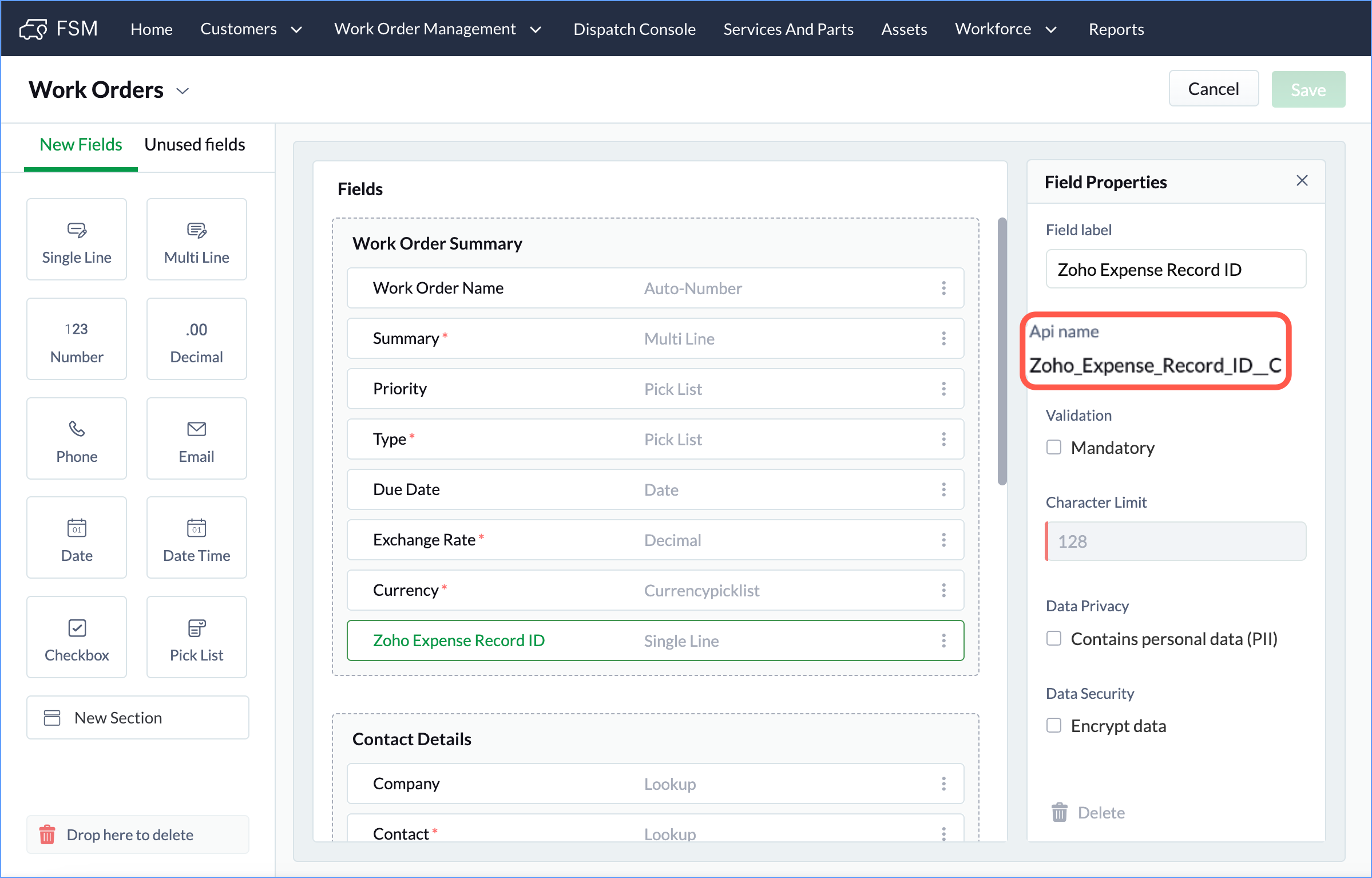1372x878 pixels.
Task: Toggle the Encrypt data checkbox
Action: [1054, 725]
